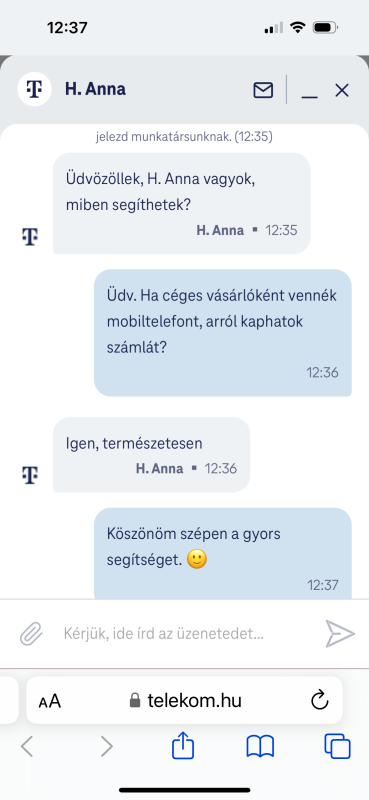Tap the telekom.hu address bar
Image resolution: width=369 pixels, height=800 pixels.
184,700
